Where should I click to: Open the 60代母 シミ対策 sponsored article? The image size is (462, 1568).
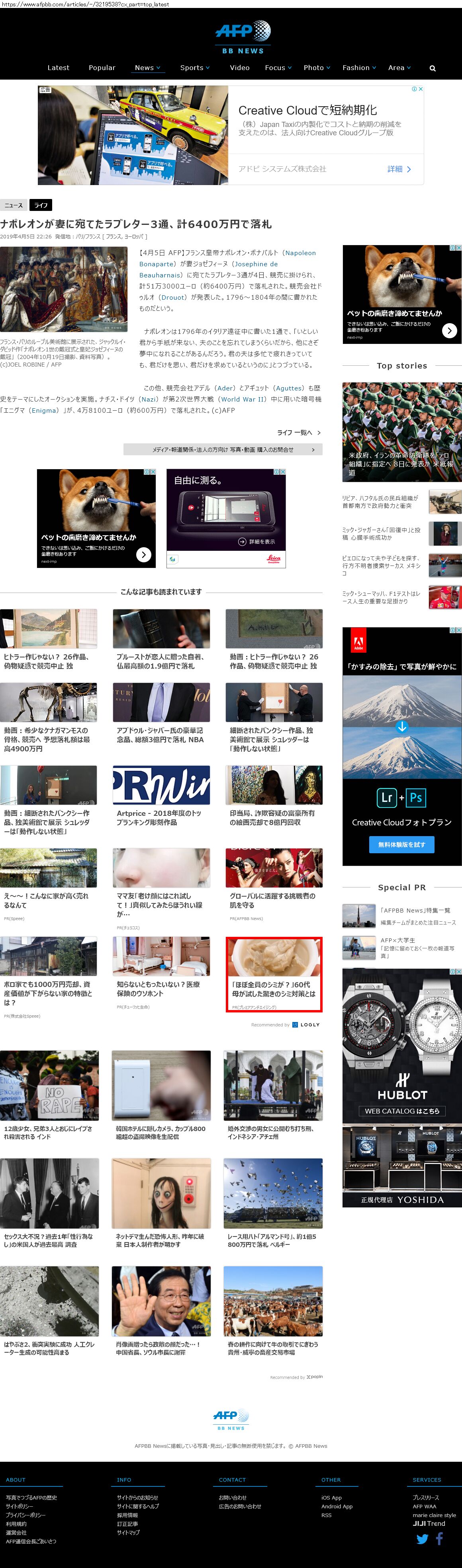click(274, 974)
